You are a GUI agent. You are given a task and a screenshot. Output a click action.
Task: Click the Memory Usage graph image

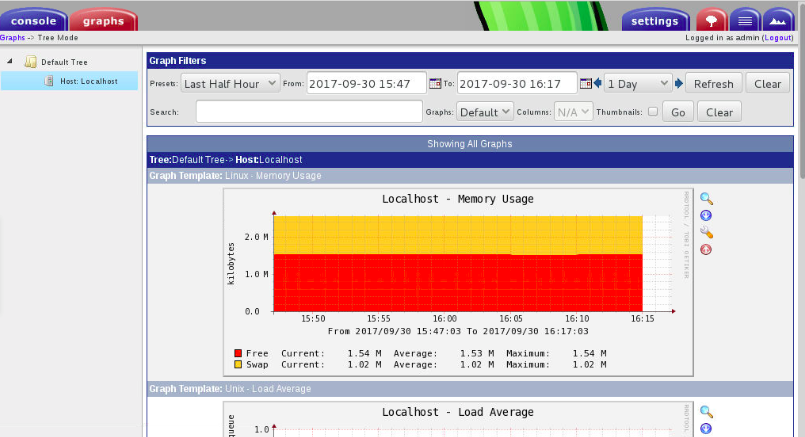[x=458, y=282]
